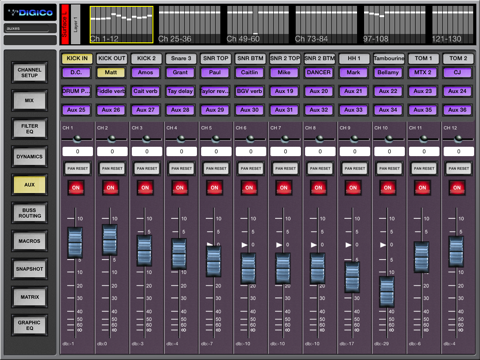Select the Ch 25-36 fader bank thumbnail

pos(189,25)
